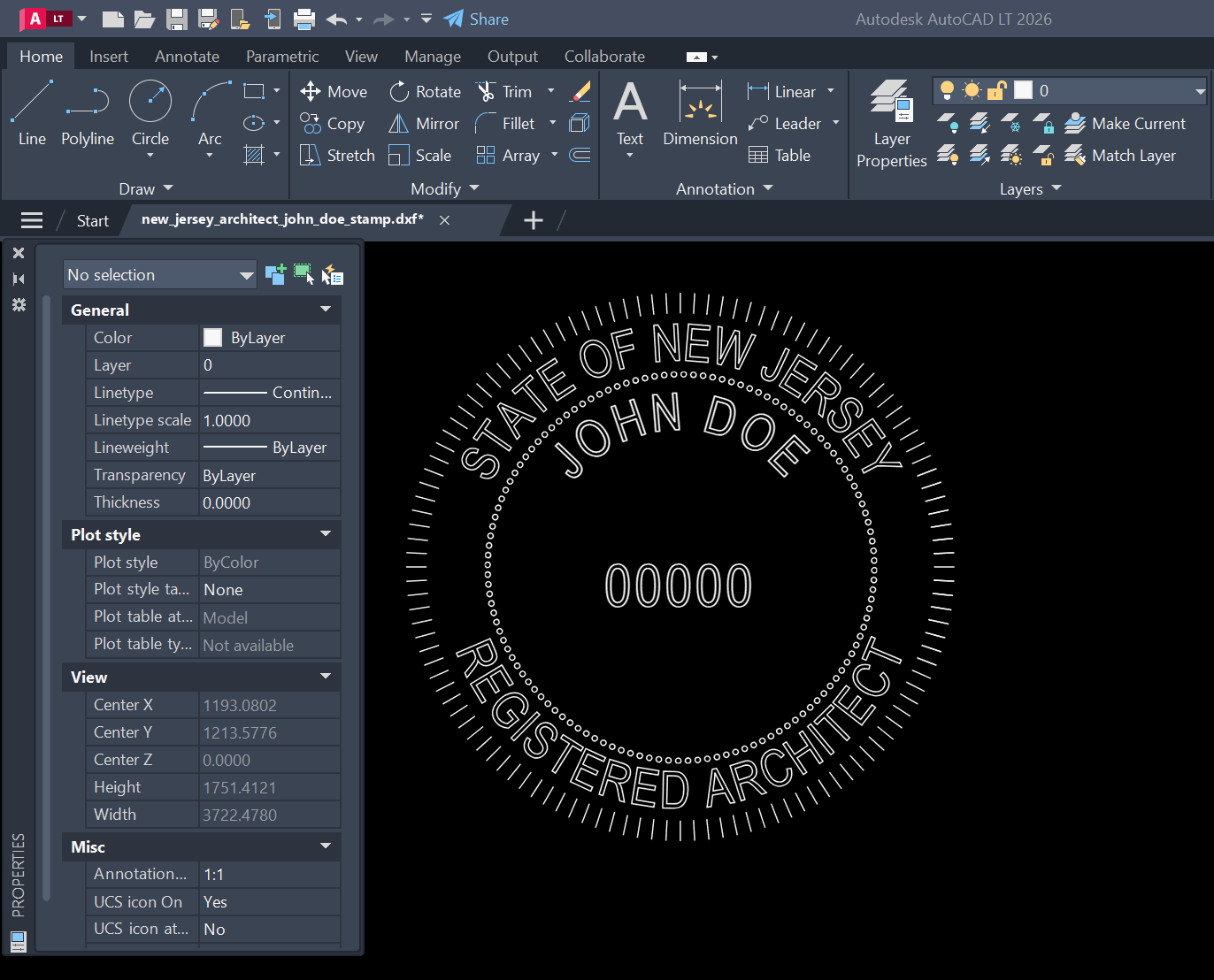Click Make Current layer button
Screen dimensions: 1214x980
coord(1125,123)
